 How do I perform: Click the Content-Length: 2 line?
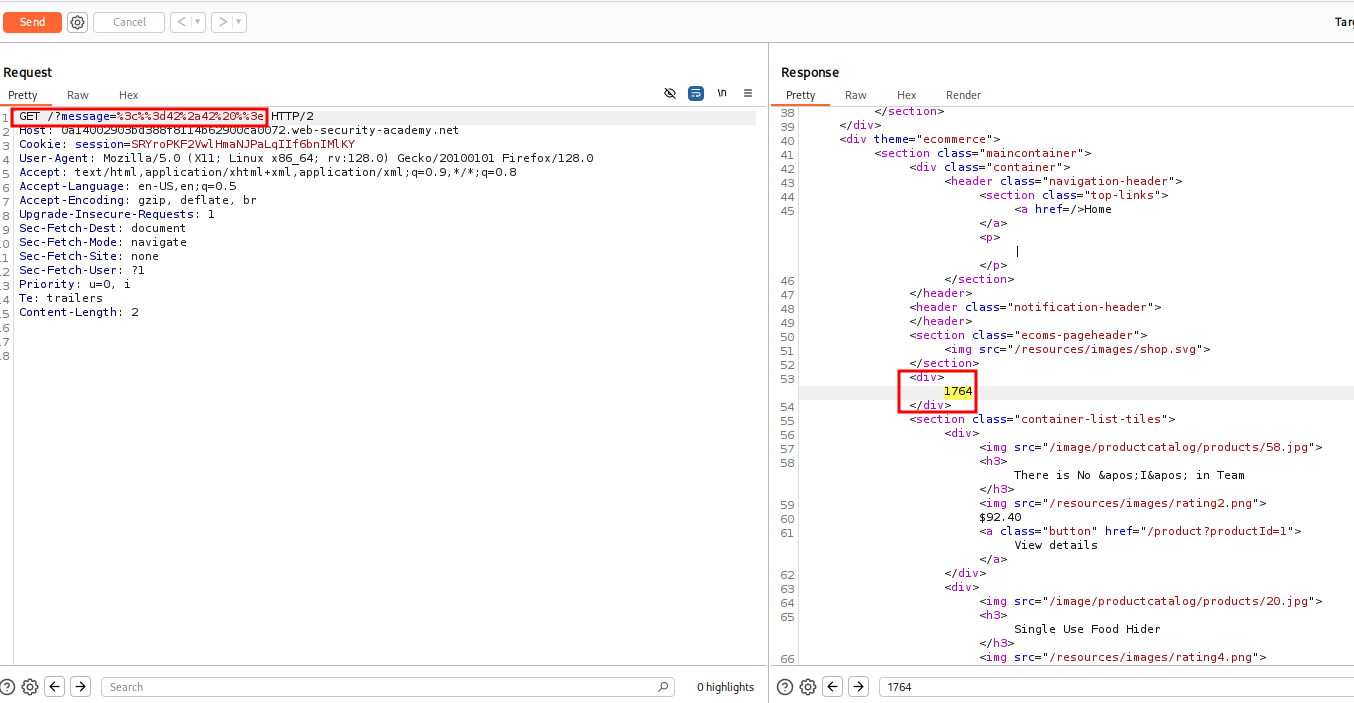[79, 313]
